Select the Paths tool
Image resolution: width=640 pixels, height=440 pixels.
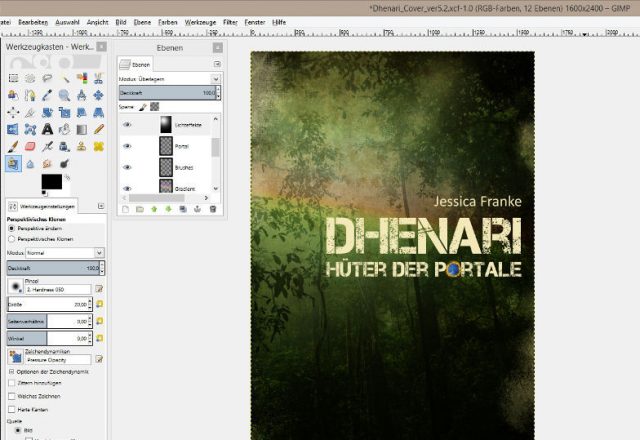click(30, 95)
